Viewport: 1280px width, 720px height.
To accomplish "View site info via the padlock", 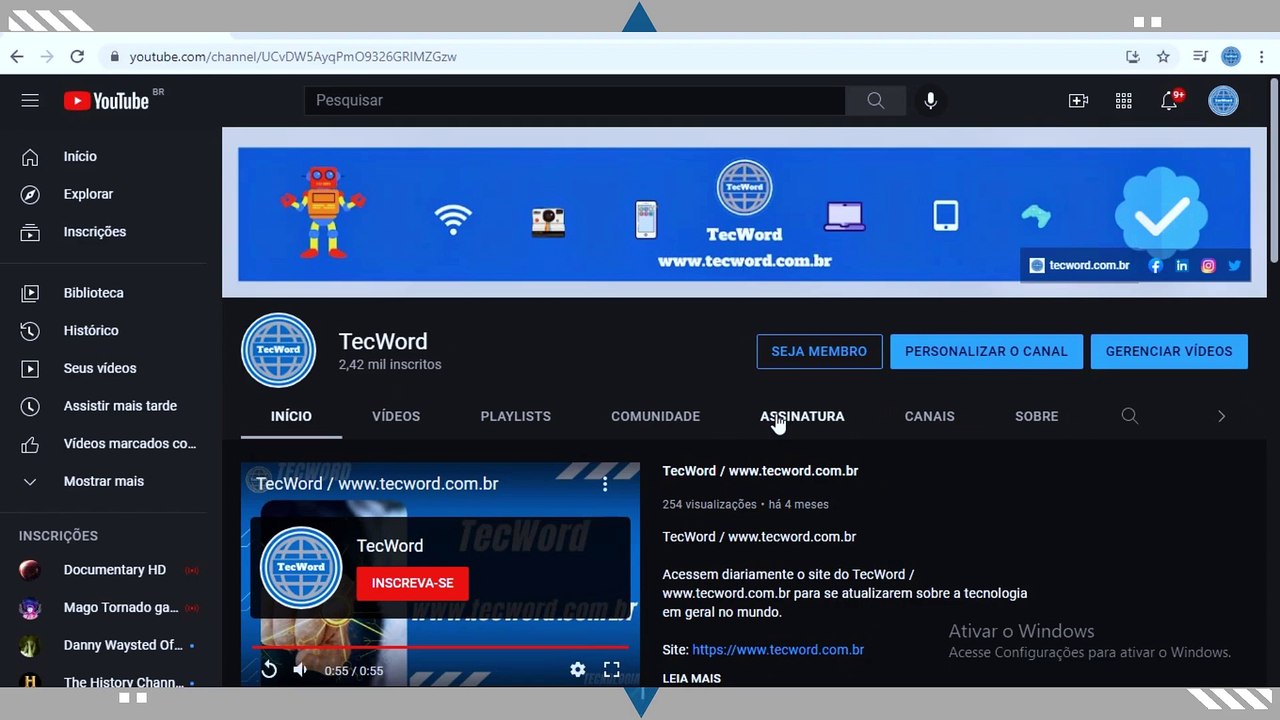I will tap(115, 57).
